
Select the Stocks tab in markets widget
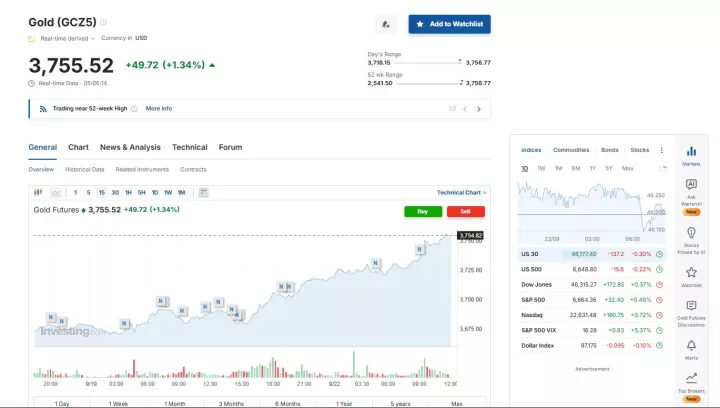640,150
